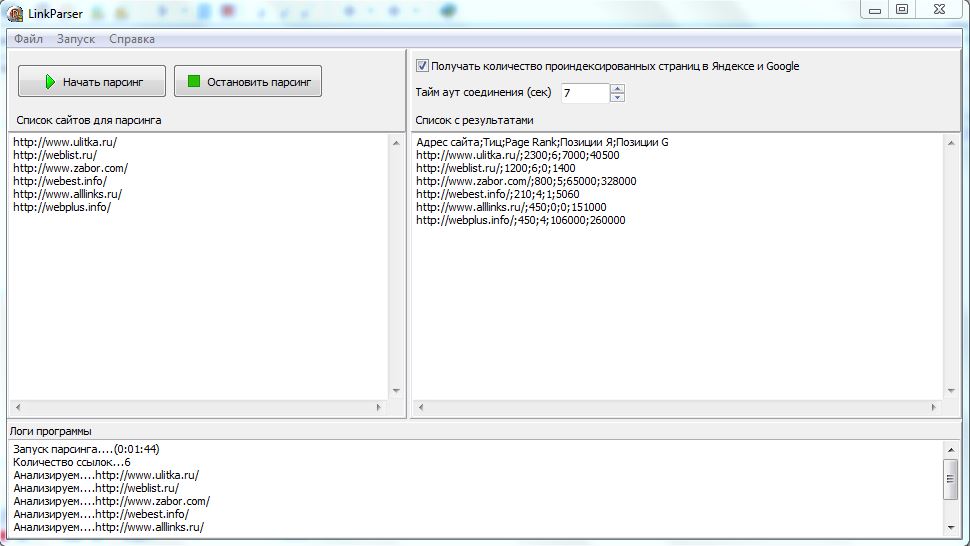
Task: Click the webplus.info result line
Action: (x=520, y=220)
